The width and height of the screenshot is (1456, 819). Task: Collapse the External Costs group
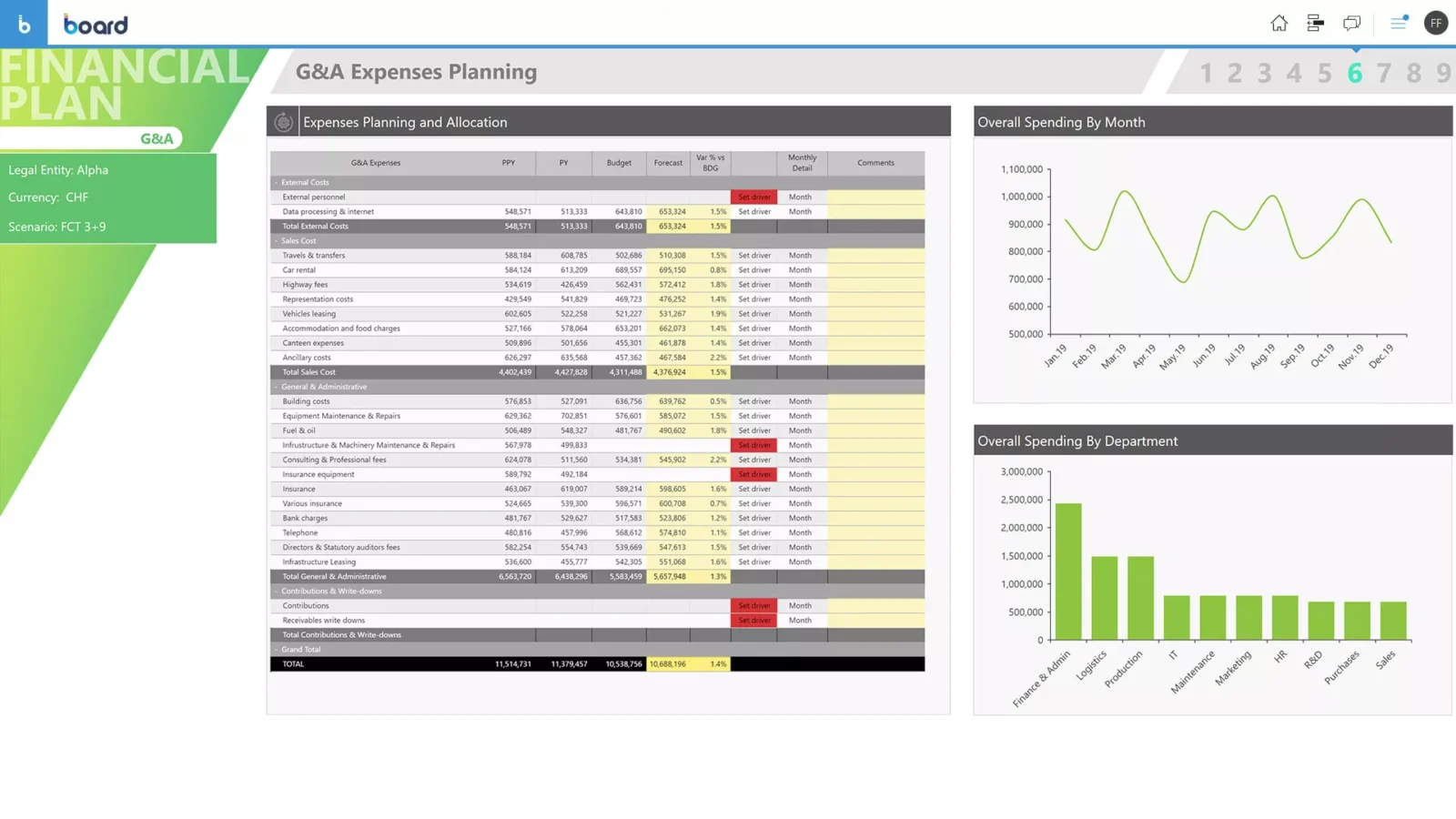point(276,183)
